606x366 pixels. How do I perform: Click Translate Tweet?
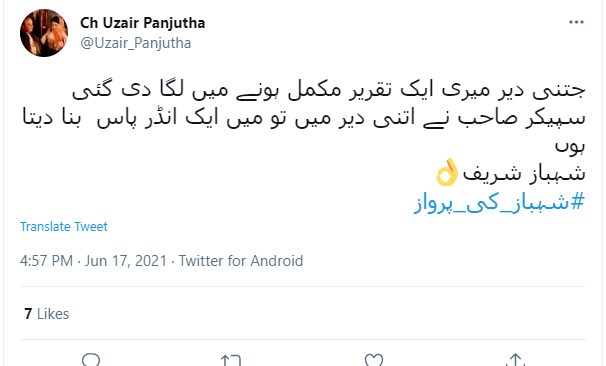coord(64,226)
